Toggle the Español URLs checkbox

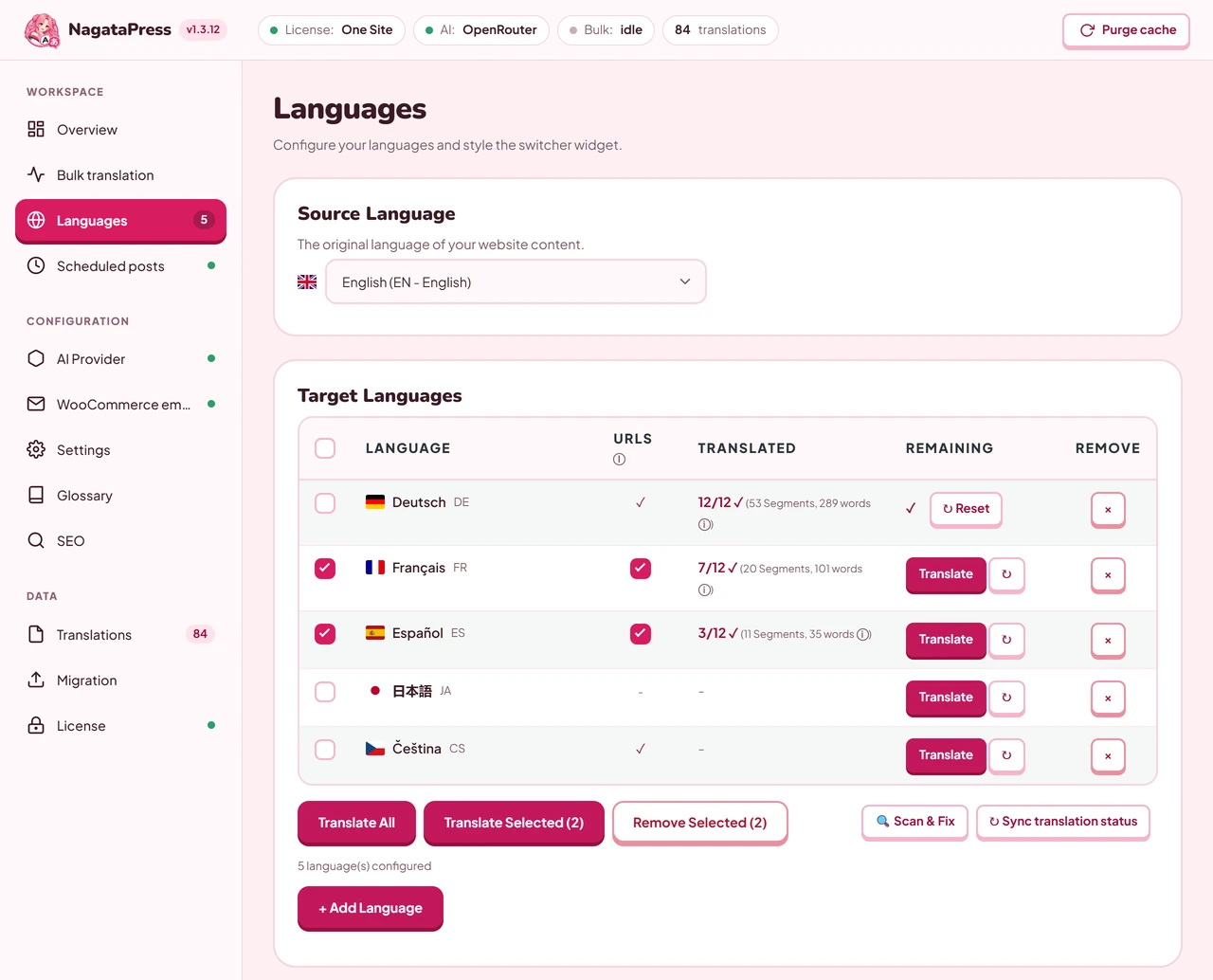641,634
